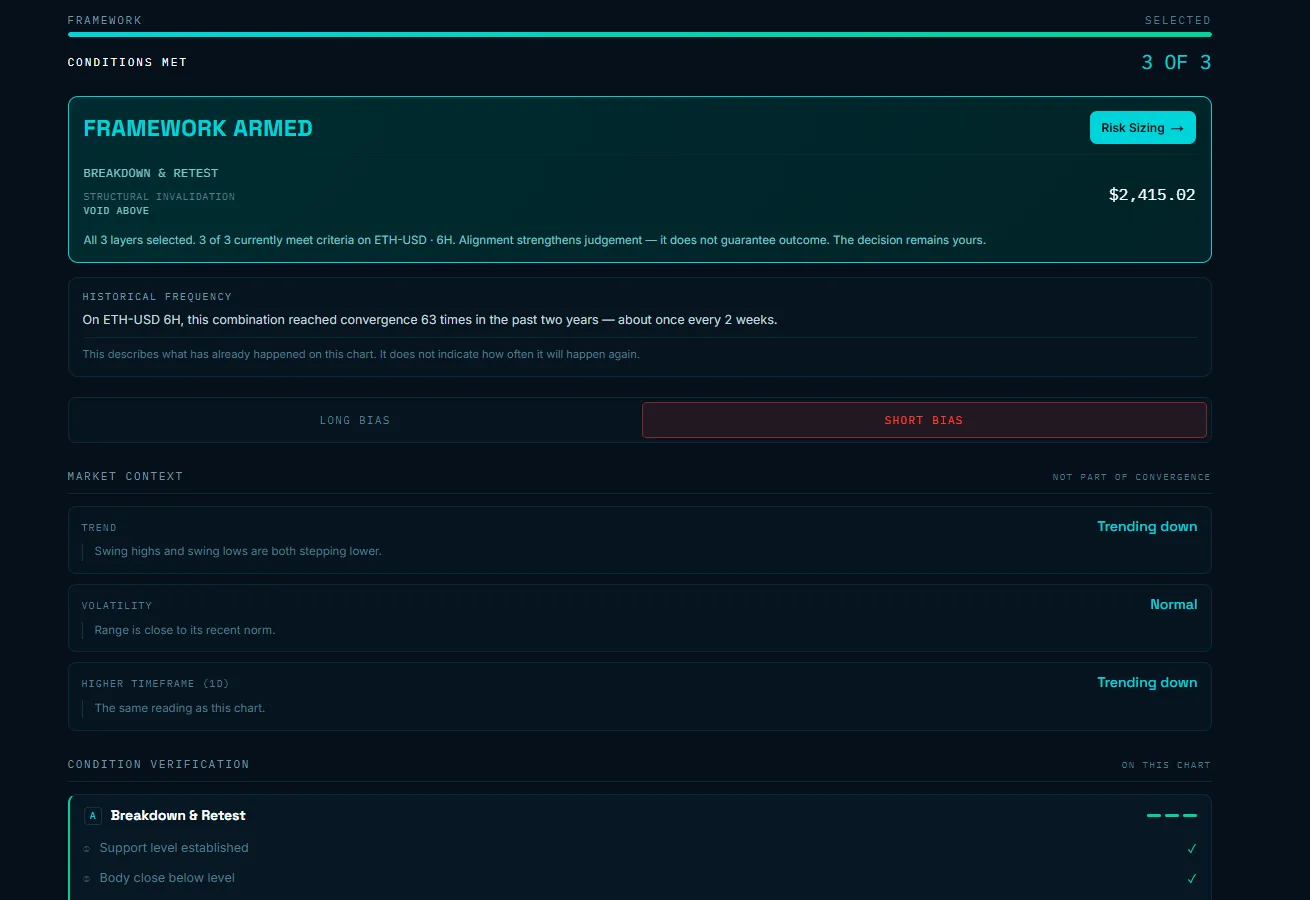Click Higher Timeframe 'Trending down' value
This screenshot has width=1310, height=900.
click(x=1147, y=682)
